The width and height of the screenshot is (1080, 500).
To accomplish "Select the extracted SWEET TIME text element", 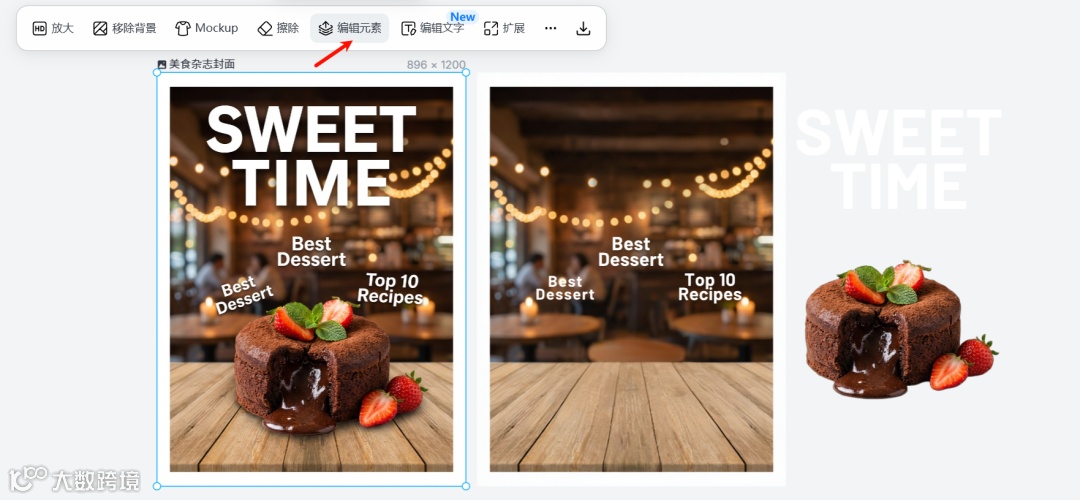I will (x=899, y=160).
